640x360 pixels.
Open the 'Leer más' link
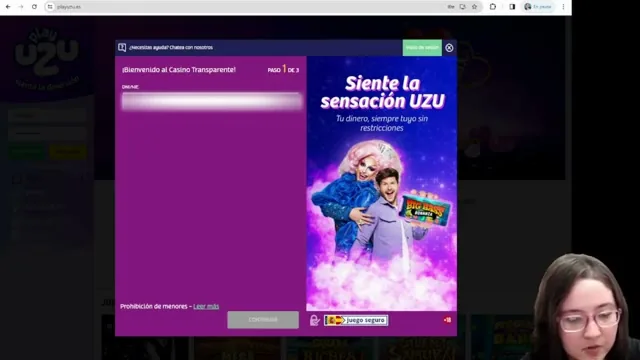coord(206,306)
